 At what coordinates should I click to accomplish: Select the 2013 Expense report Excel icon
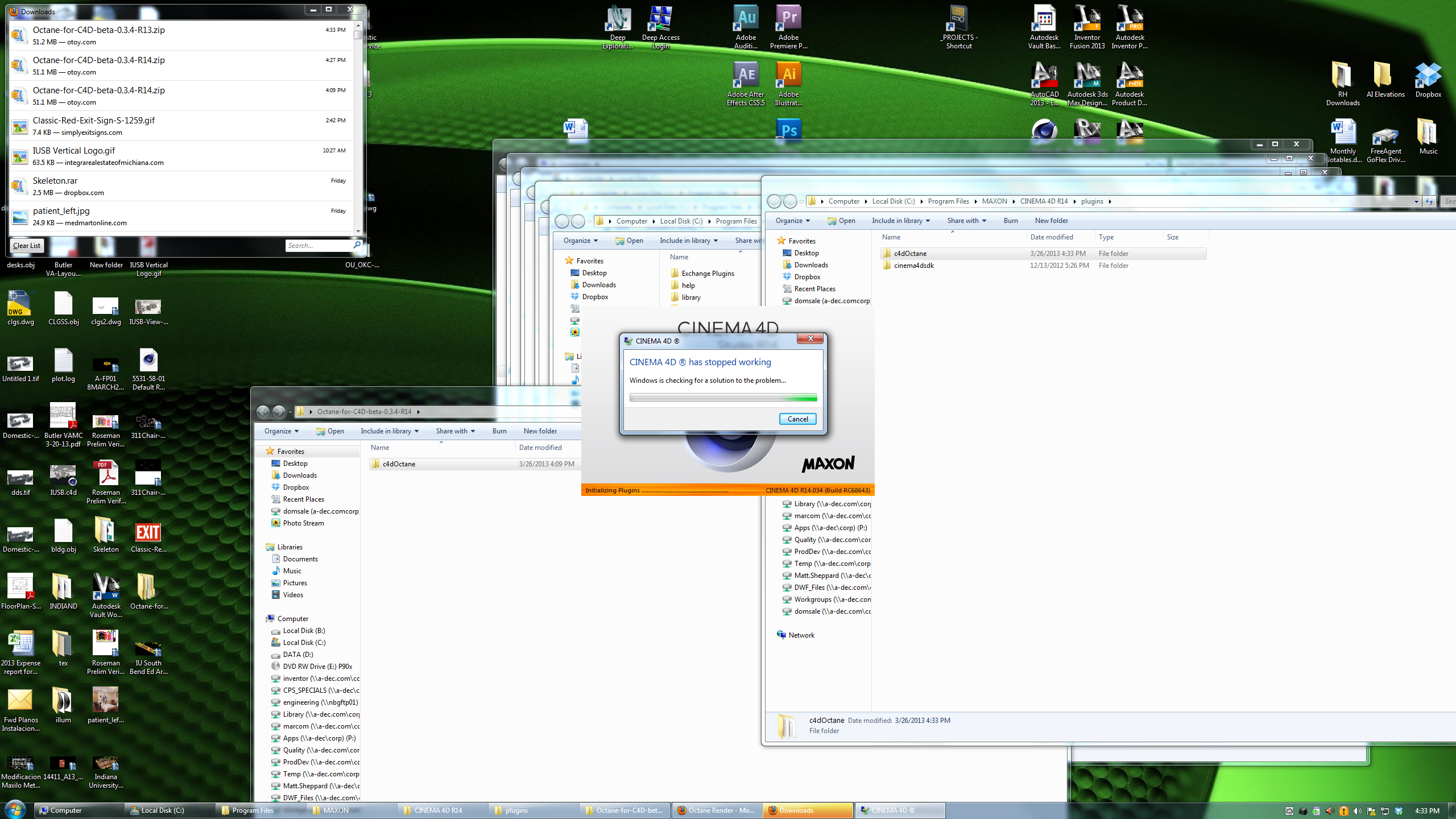(20, 652)
